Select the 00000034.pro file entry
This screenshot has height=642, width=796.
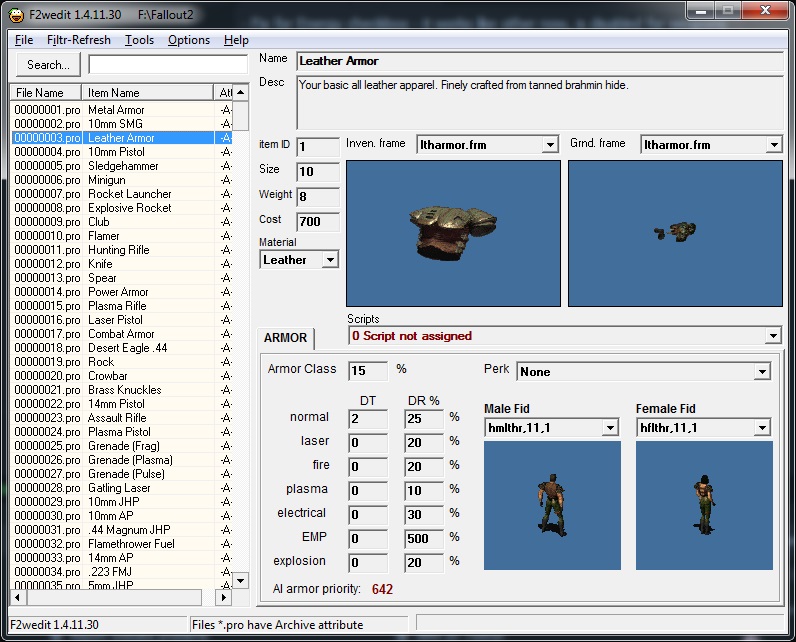coord(47,572)
